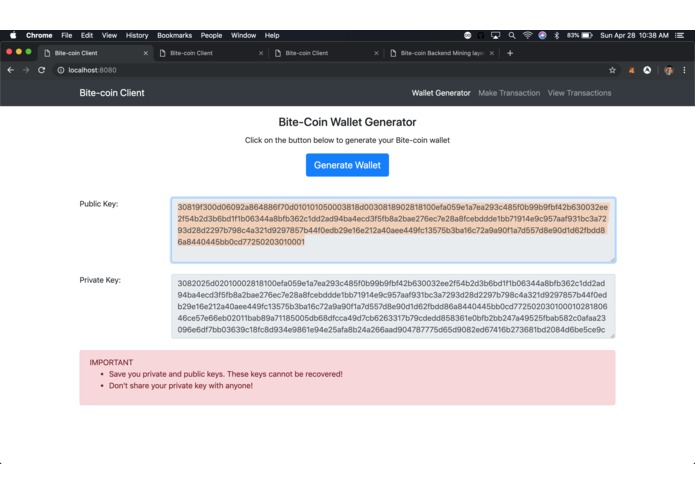The image size is (695, 494).
Task: Switch to the third Bite-coin Client tab
Action: [x=326, y=53]
